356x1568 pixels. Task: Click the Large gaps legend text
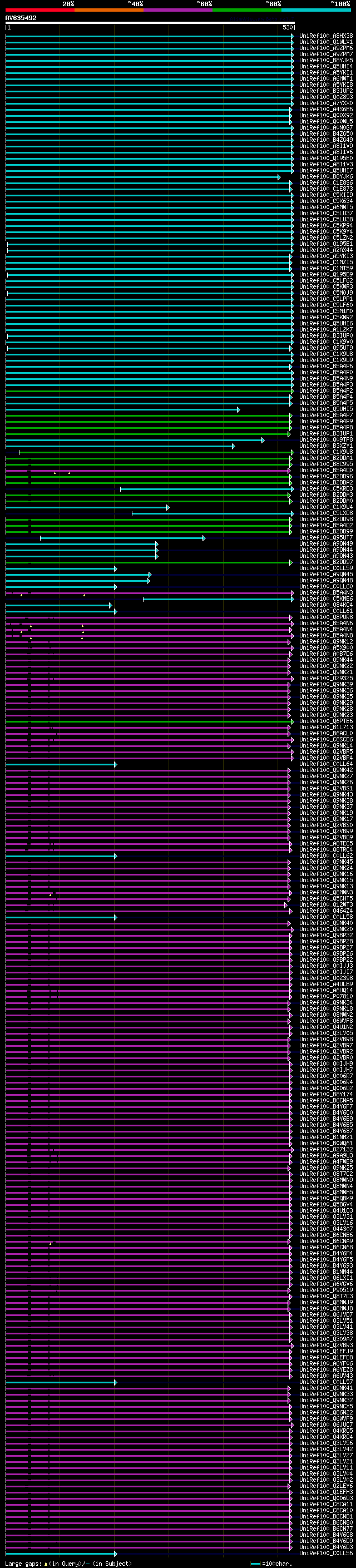68,1564
